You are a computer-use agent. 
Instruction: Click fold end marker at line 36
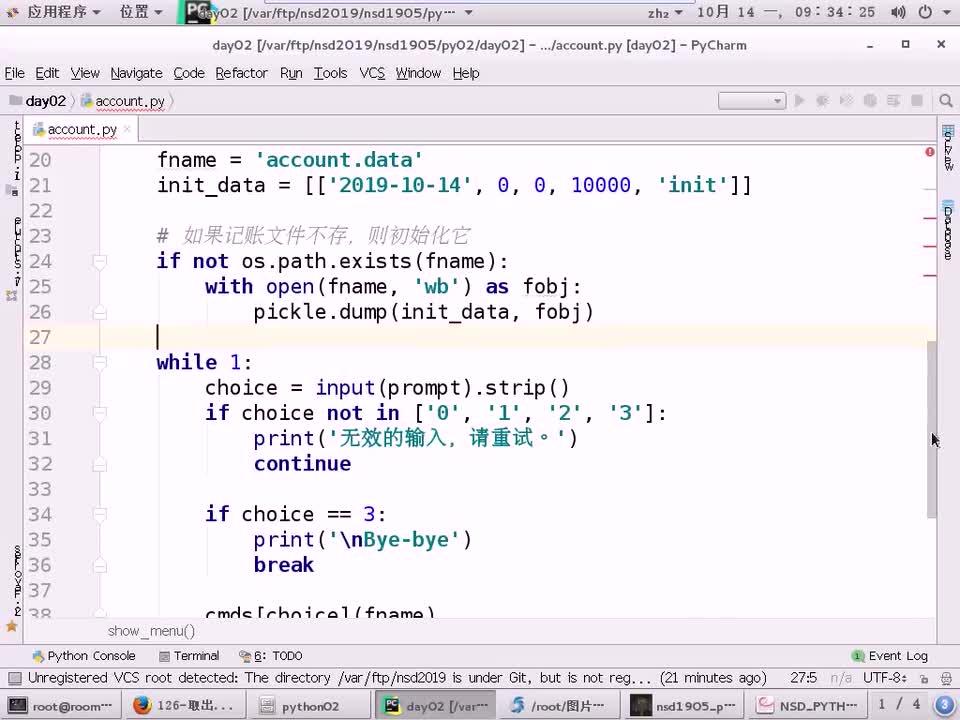pos(100,566)
